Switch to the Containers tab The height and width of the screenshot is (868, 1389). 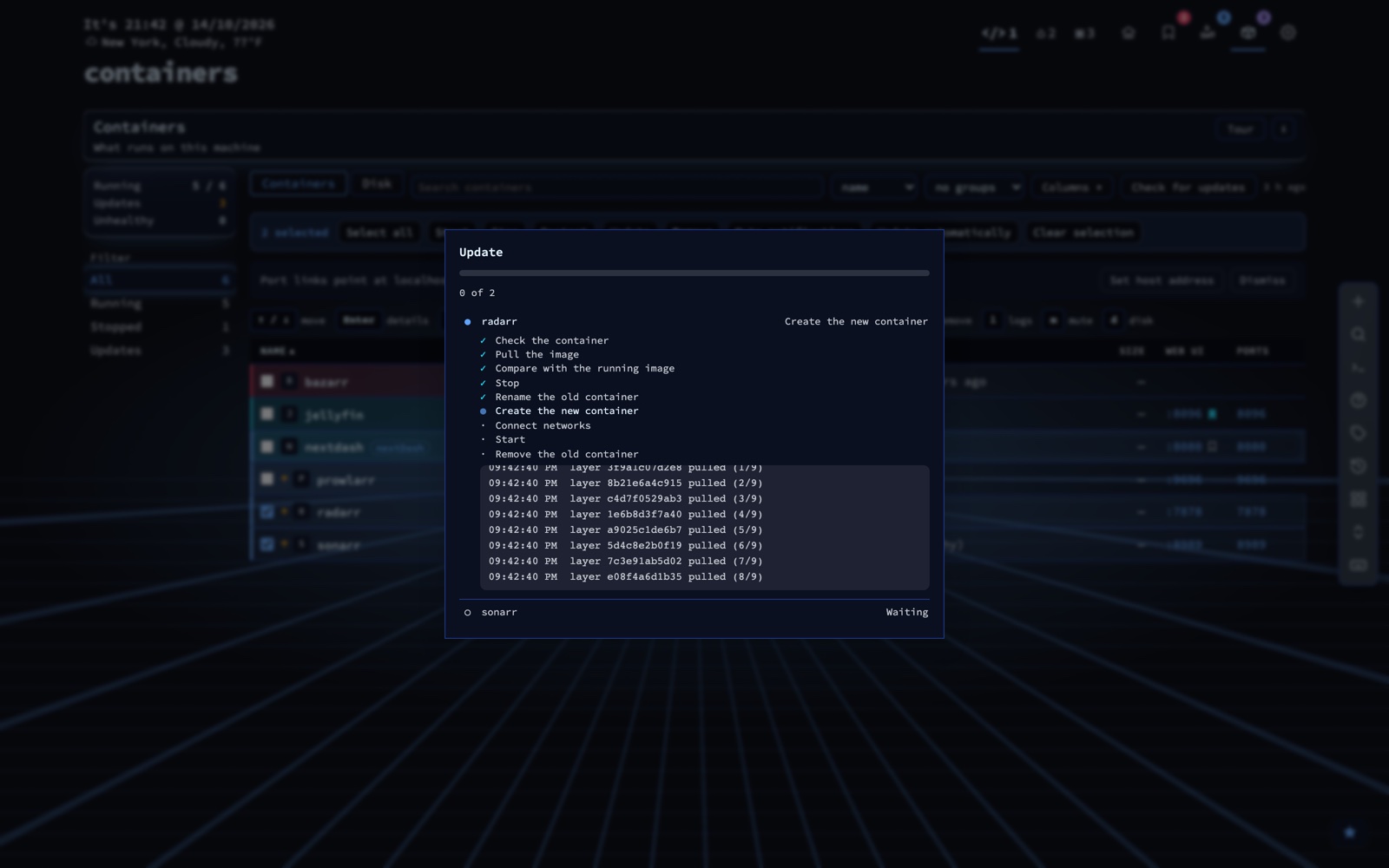(x=298, y=184)
